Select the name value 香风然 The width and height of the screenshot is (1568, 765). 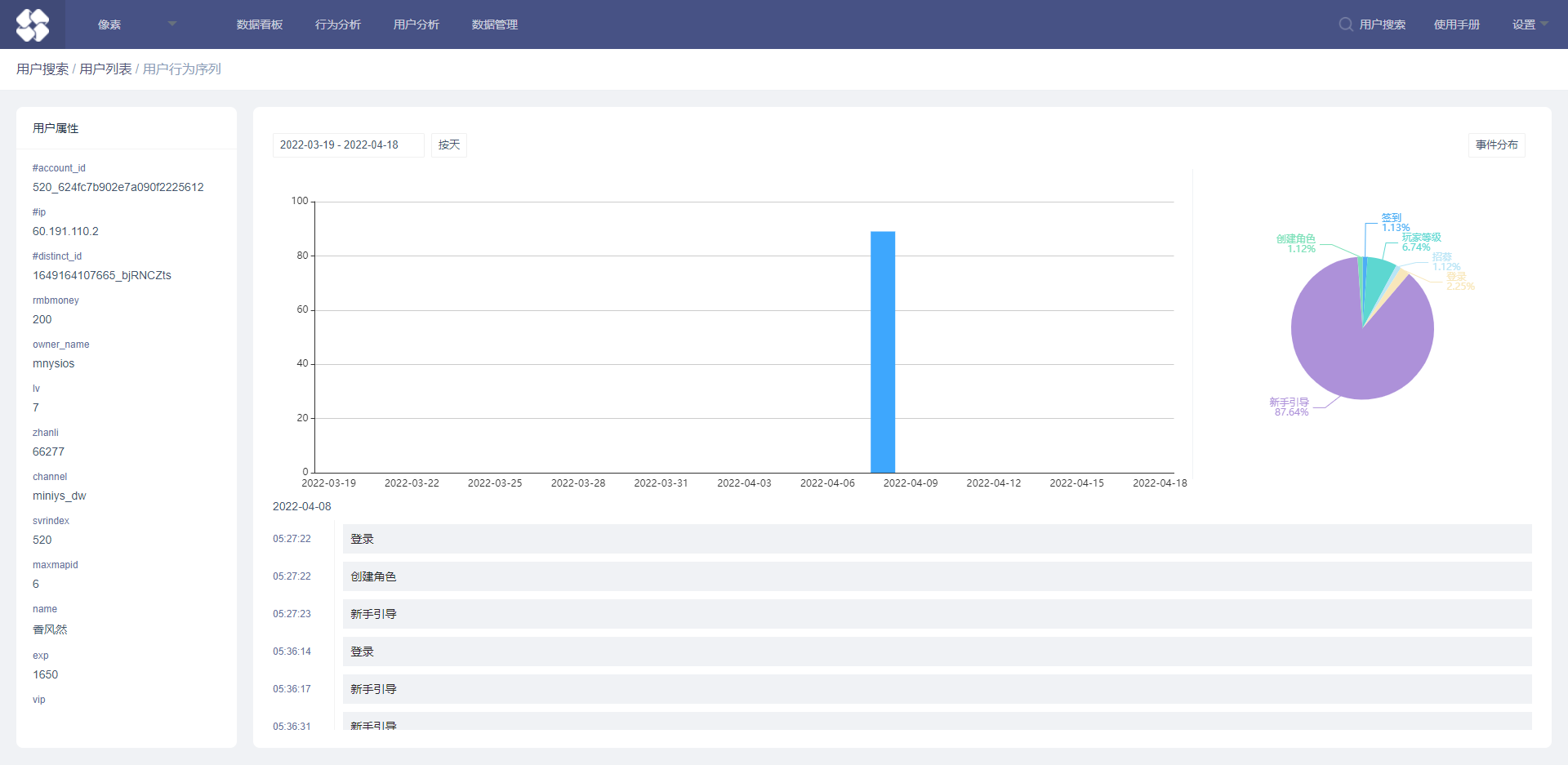tap(50, 629)
